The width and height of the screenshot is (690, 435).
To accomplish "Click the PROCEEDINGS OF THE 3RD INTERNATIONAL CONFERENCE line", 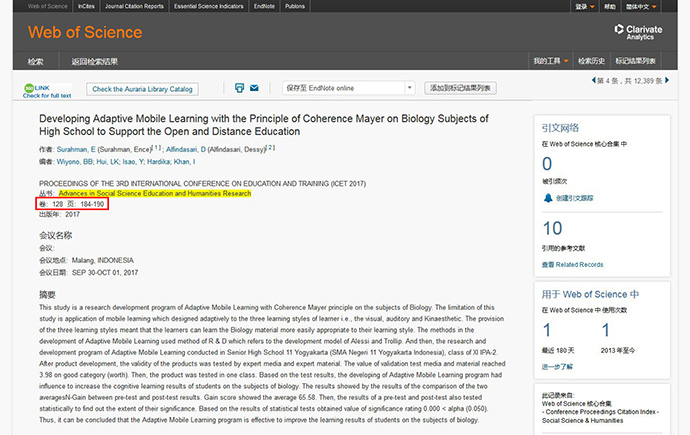I will click(202, 184).
